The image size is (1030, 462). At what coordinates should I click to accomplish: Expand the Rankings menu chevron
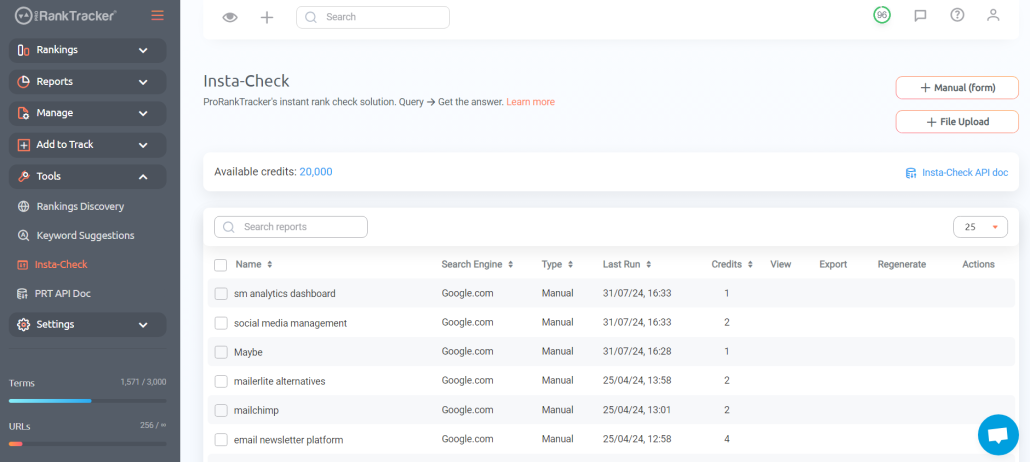[x=143, y=51]
